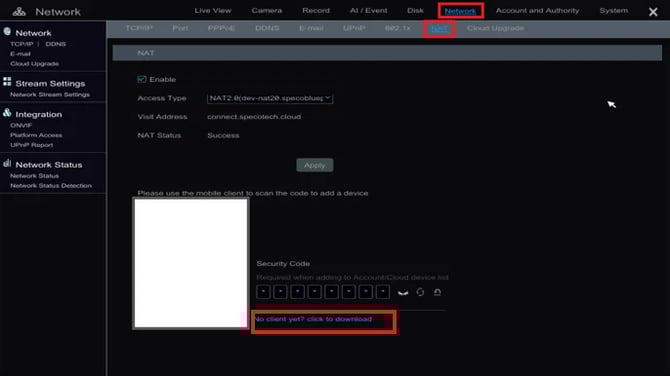Switch to the PPPoE tab

[221, 28]
